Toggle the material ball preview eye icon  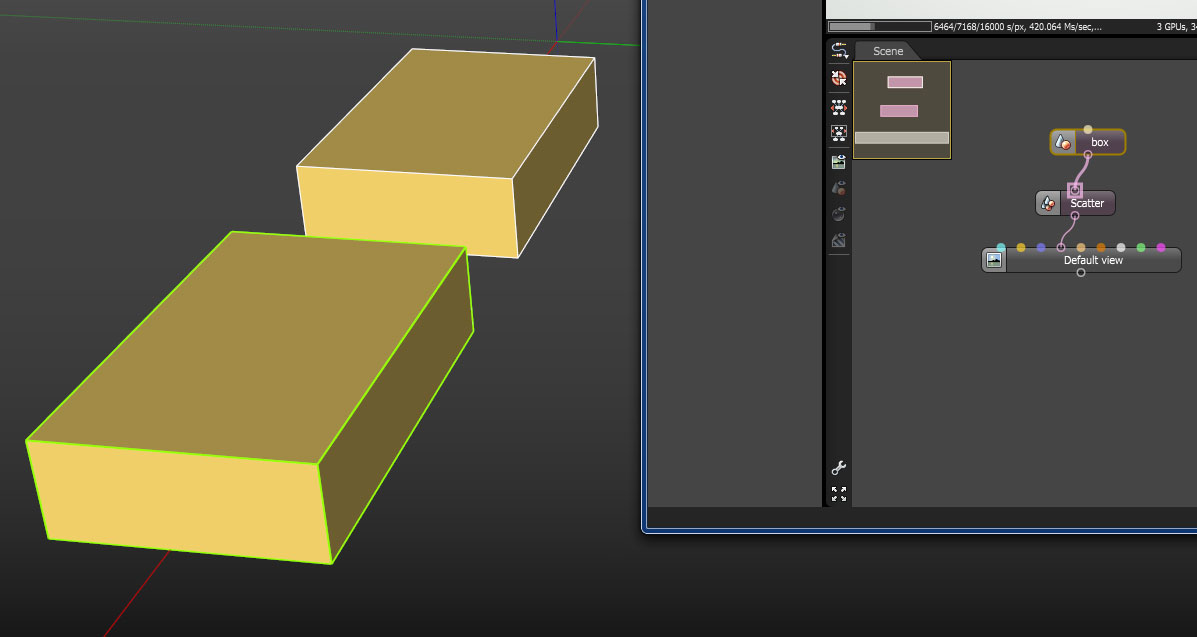pos(839,214)
